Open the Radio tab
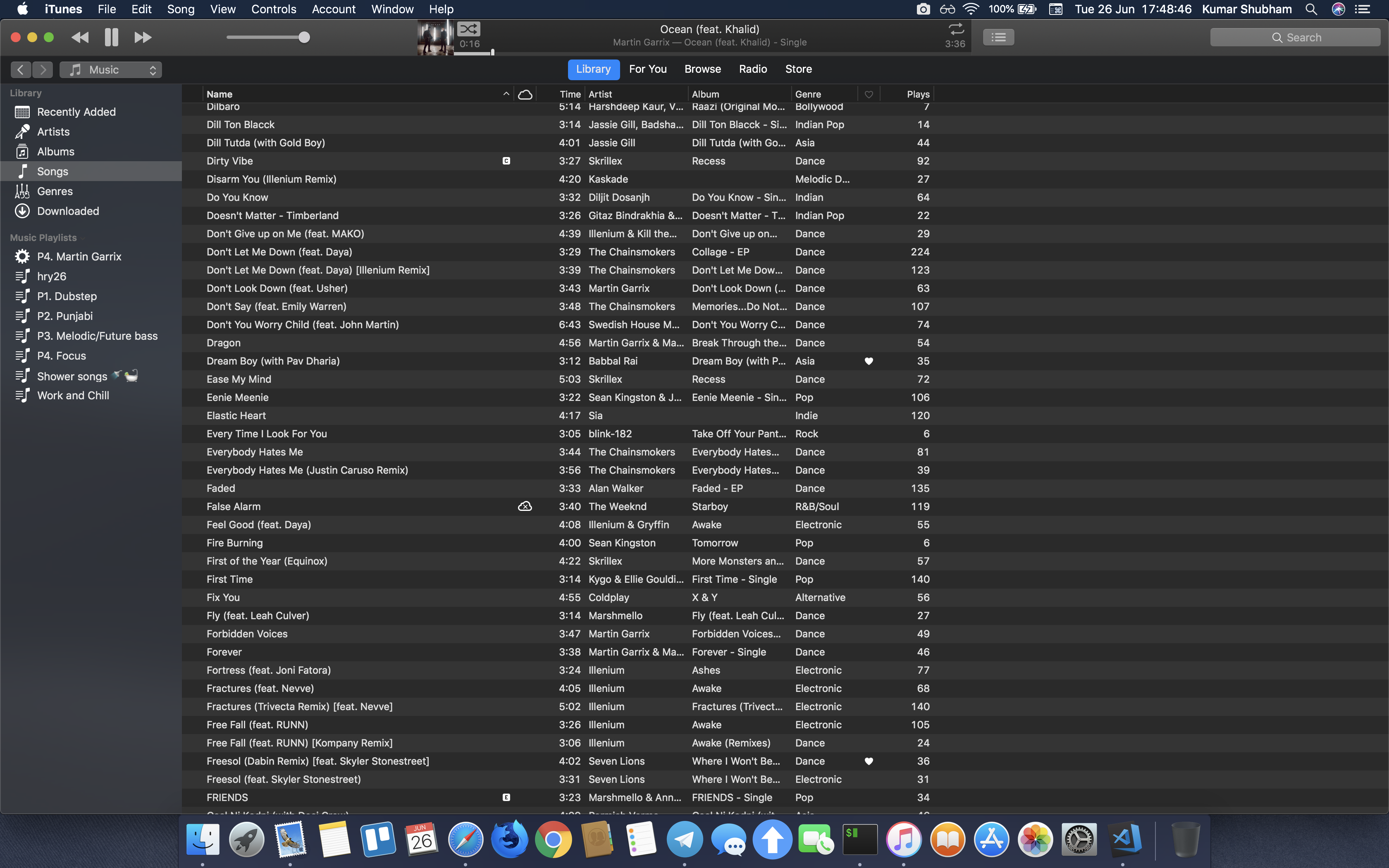The height and width of the screenshot is (868, 1389). point(753,69)
